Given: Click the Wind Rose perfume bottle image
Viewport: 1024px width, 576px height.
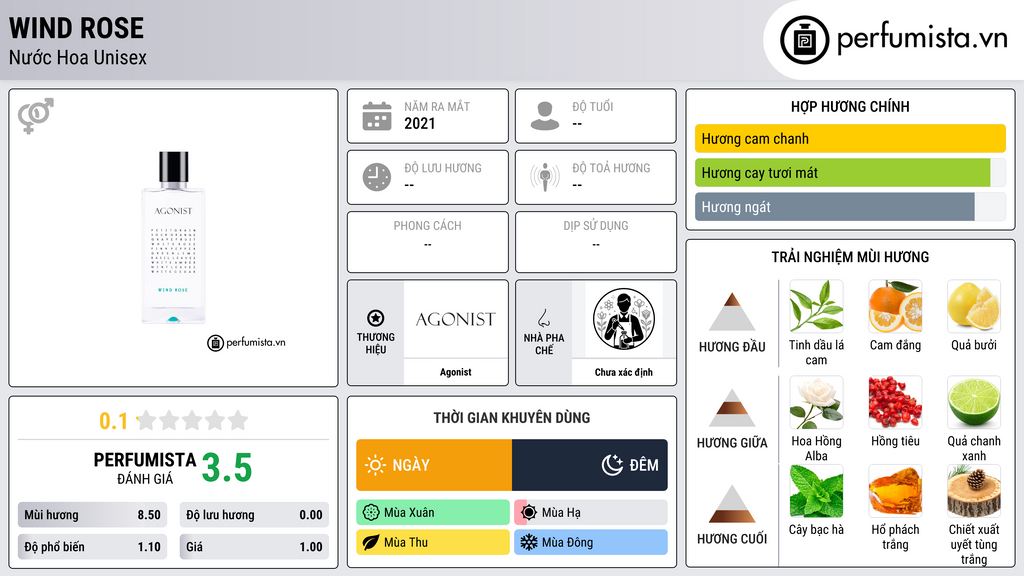Looking at the screenshot, I should 173,238.
